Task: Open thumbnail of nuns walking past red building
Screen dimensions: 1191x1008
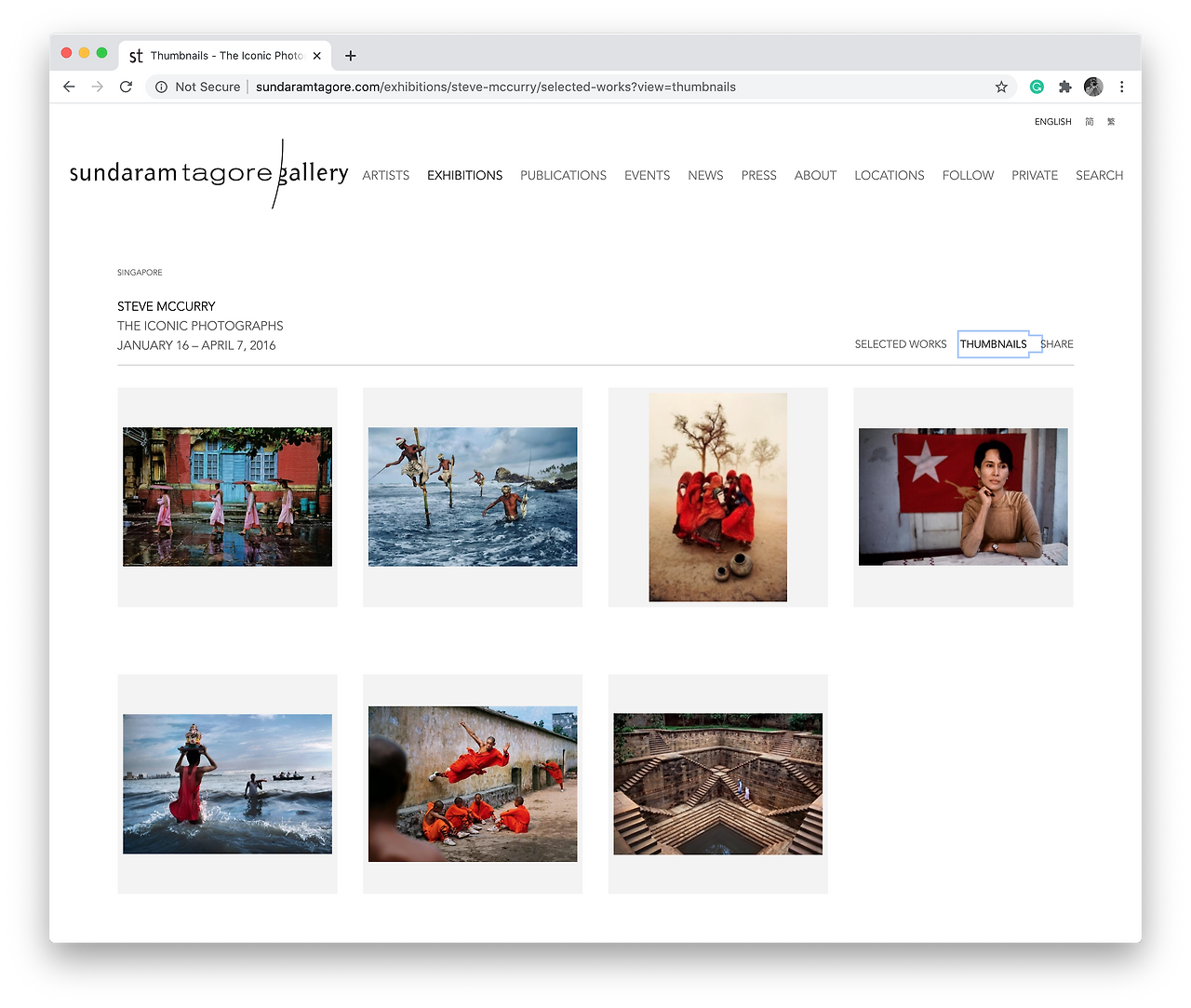Action: 228,497
